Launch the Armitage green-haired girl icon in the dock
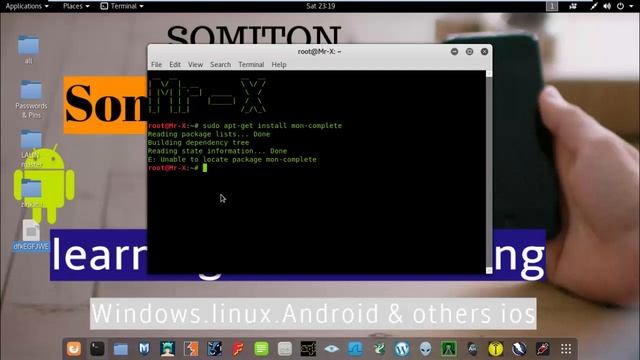 pos(167,349)
